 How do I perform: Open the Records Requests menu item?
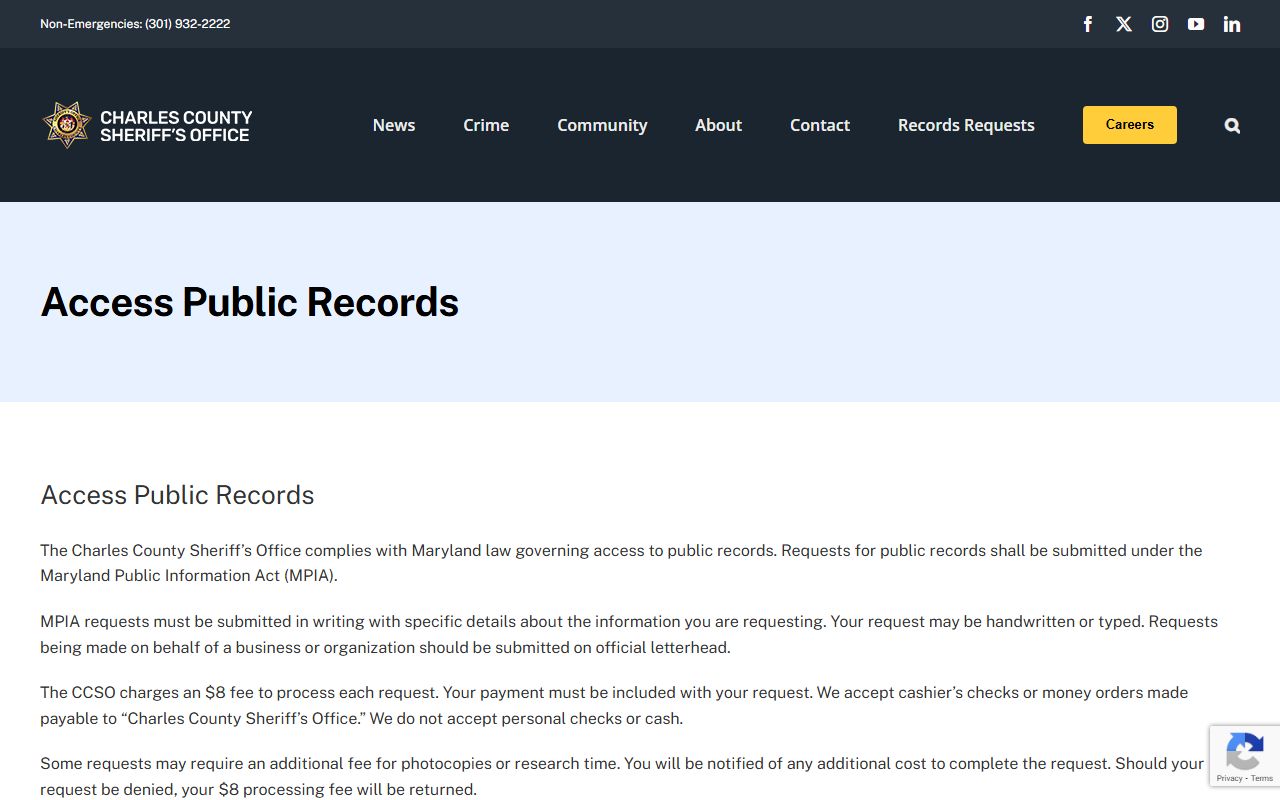pyautogui.click(x=966, y=125)
